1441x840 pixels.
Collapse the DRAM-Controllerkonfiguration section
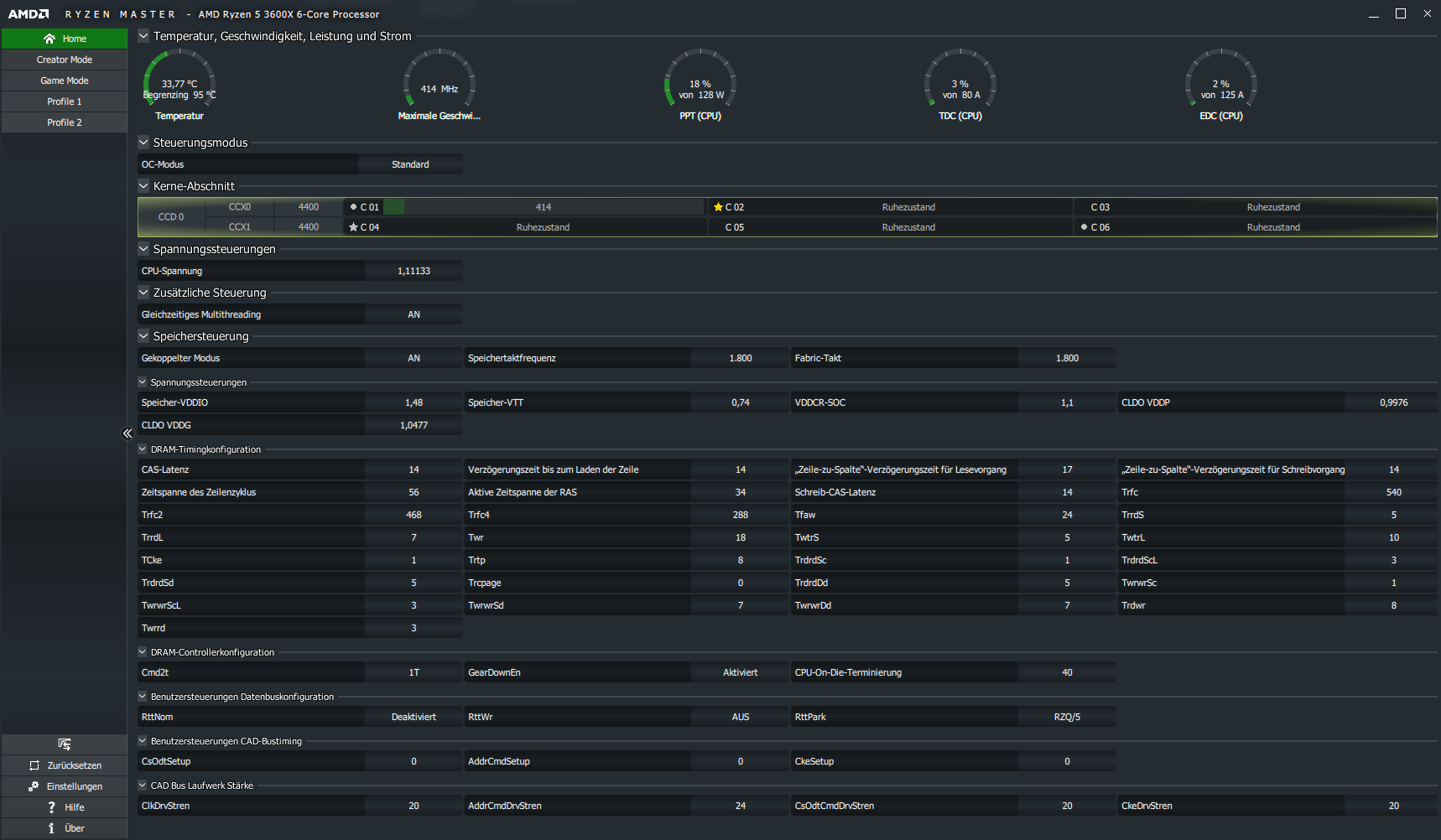(143, 652)
